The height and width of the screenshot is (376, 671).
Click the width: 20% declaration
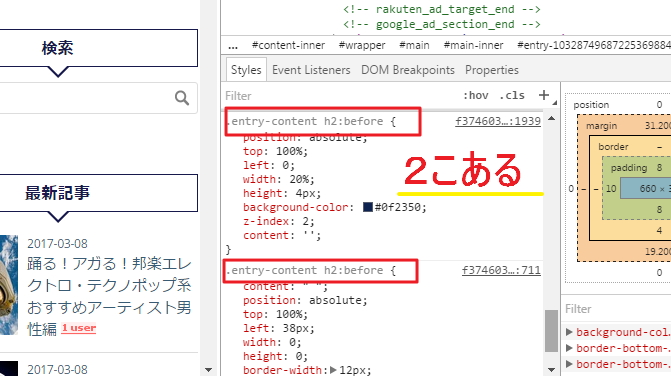(x=279, y=179)
